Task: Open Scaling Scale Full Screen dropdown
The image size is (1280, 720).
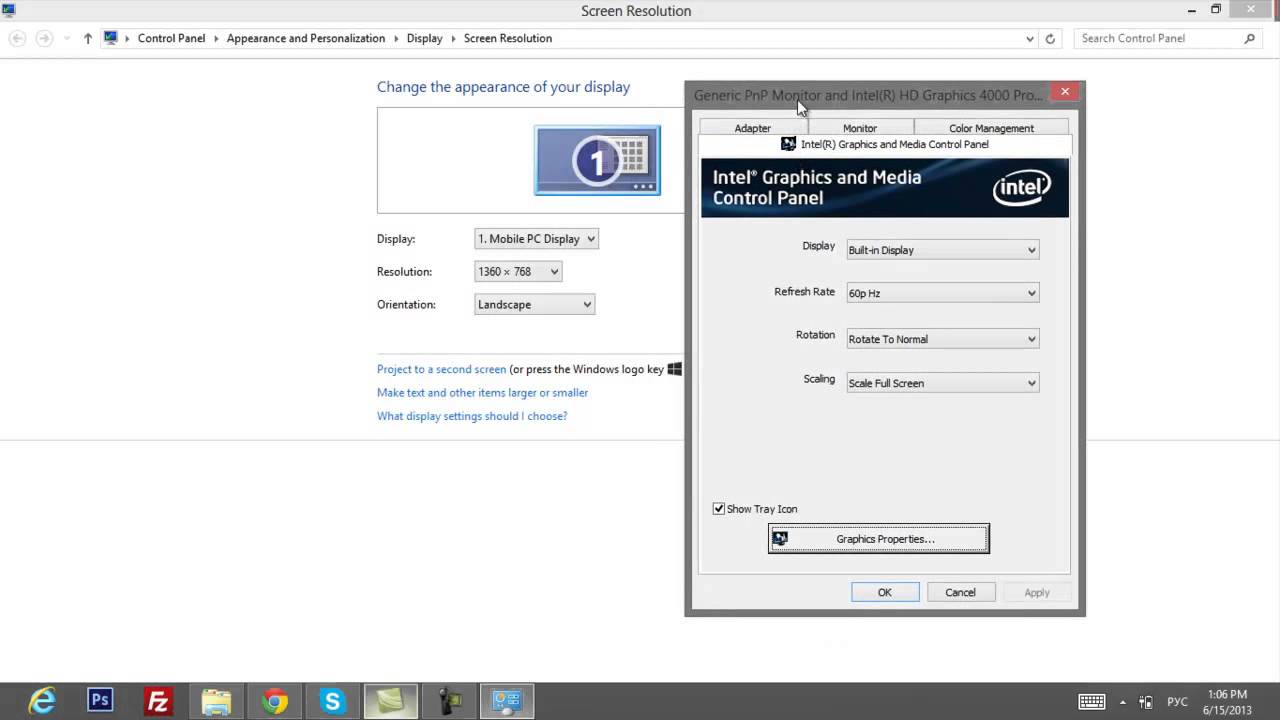Action: [942, 383]
